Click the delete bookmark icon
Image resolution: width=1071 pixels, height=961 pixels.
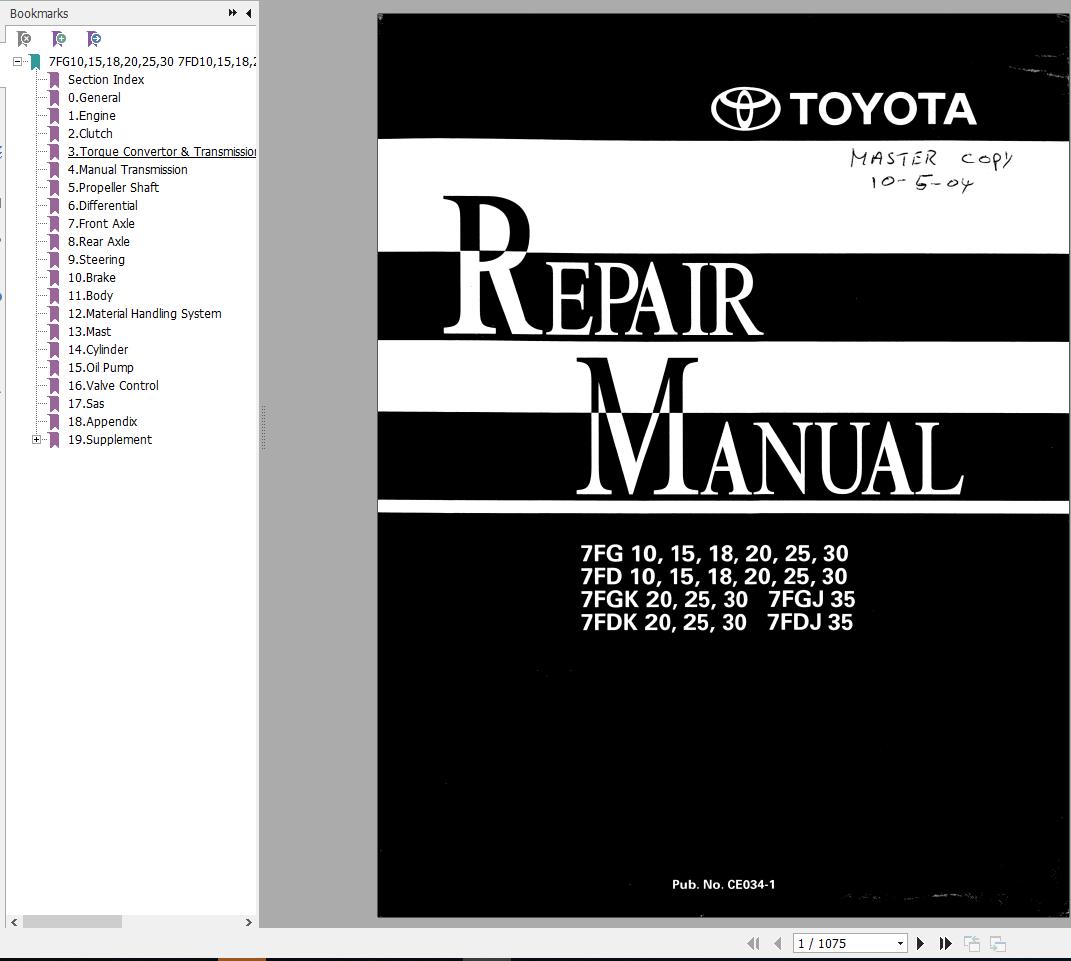tap(25, 39)
